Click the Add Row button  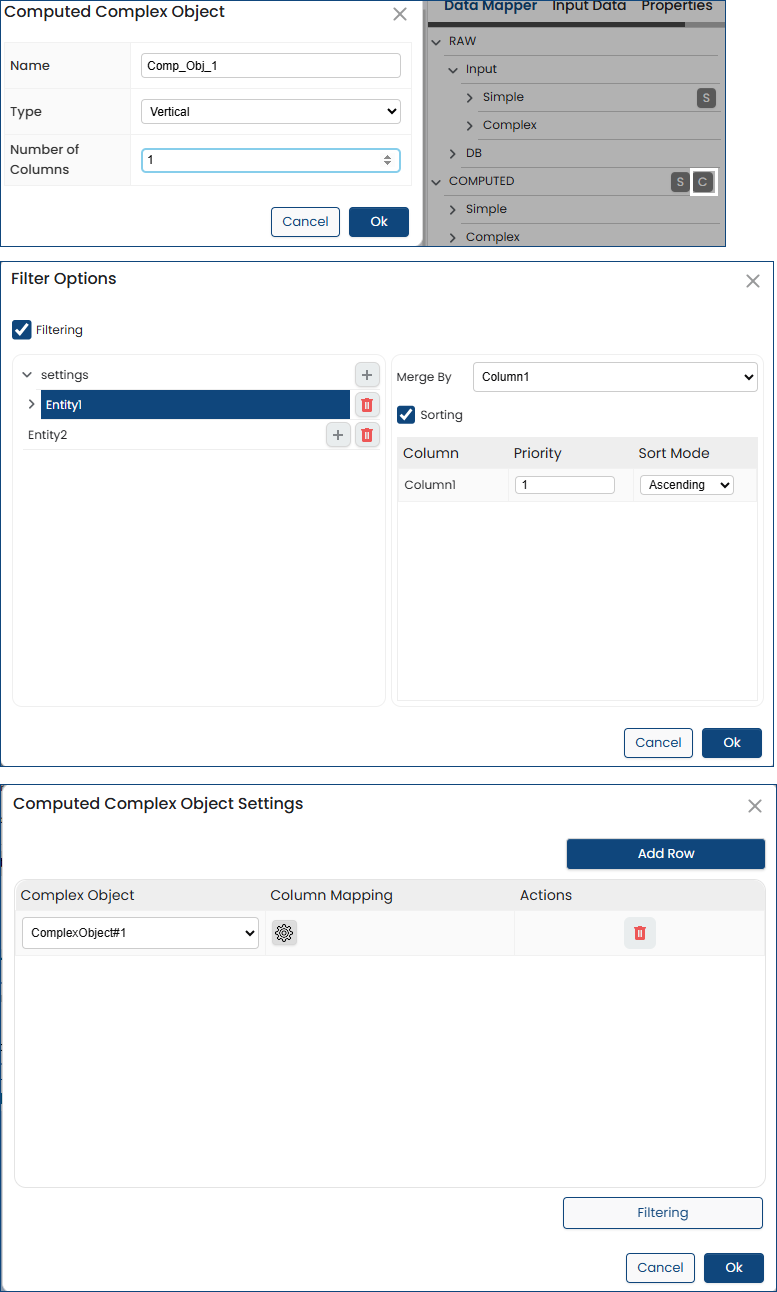(665, 854)
